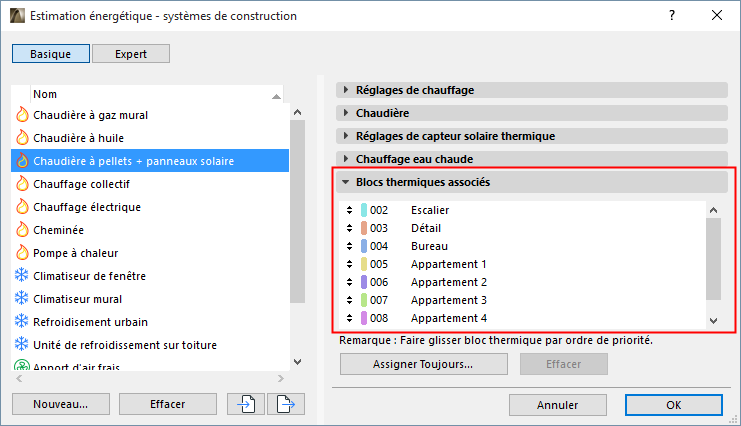Select Cheminée in the systems list
Screen dimensions: 741x426
[150, 230]
